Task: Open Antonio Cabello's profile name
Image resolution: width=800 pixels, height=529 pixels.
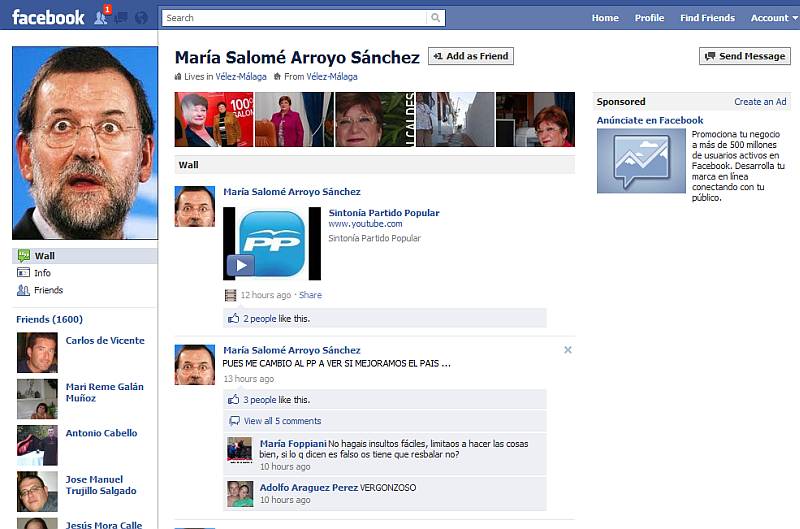Action: [102, 433]
